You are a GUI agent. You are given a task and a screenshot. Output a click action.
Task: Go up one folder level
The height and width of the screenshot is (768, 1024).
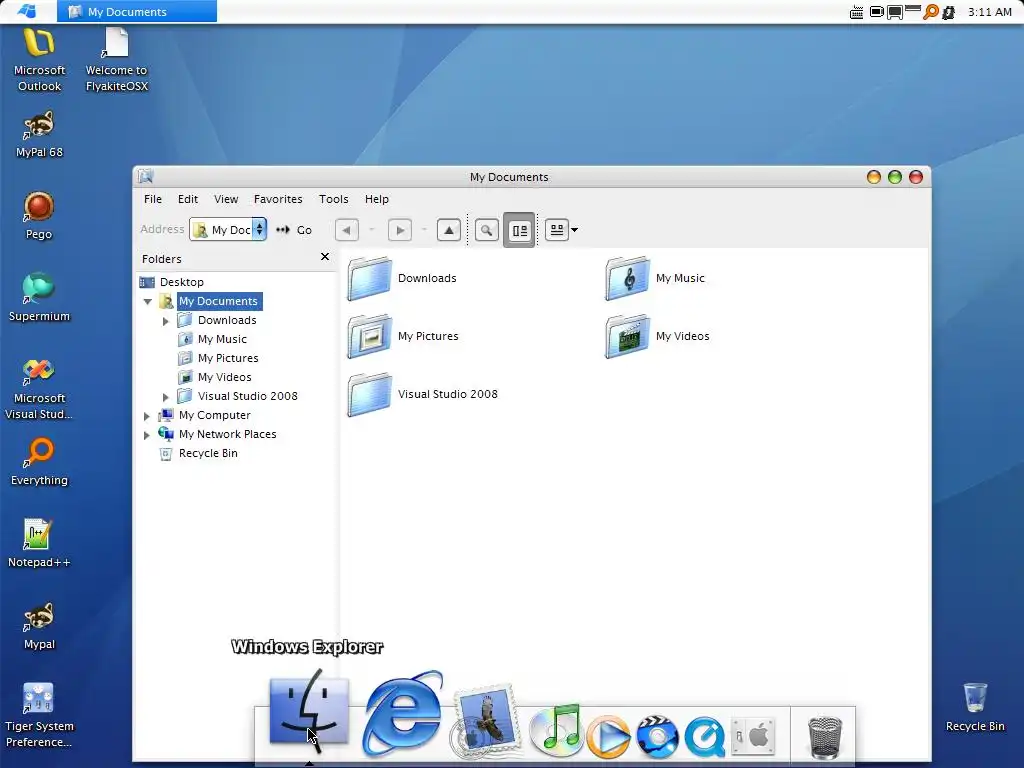click(x=449, y=230)
